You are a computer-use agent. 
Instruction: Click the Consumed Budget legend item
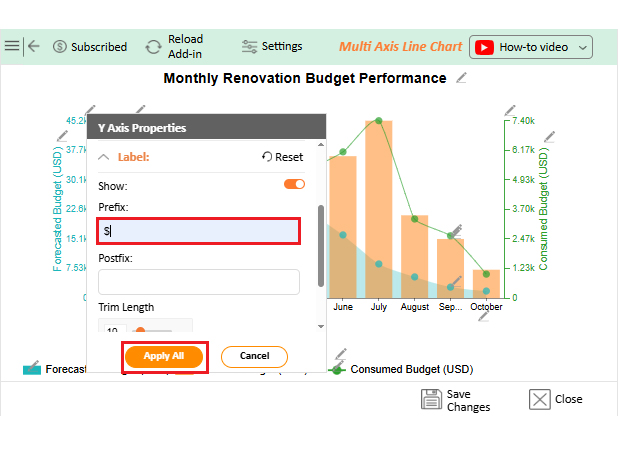pyautogui.click(x=402, y=369)
